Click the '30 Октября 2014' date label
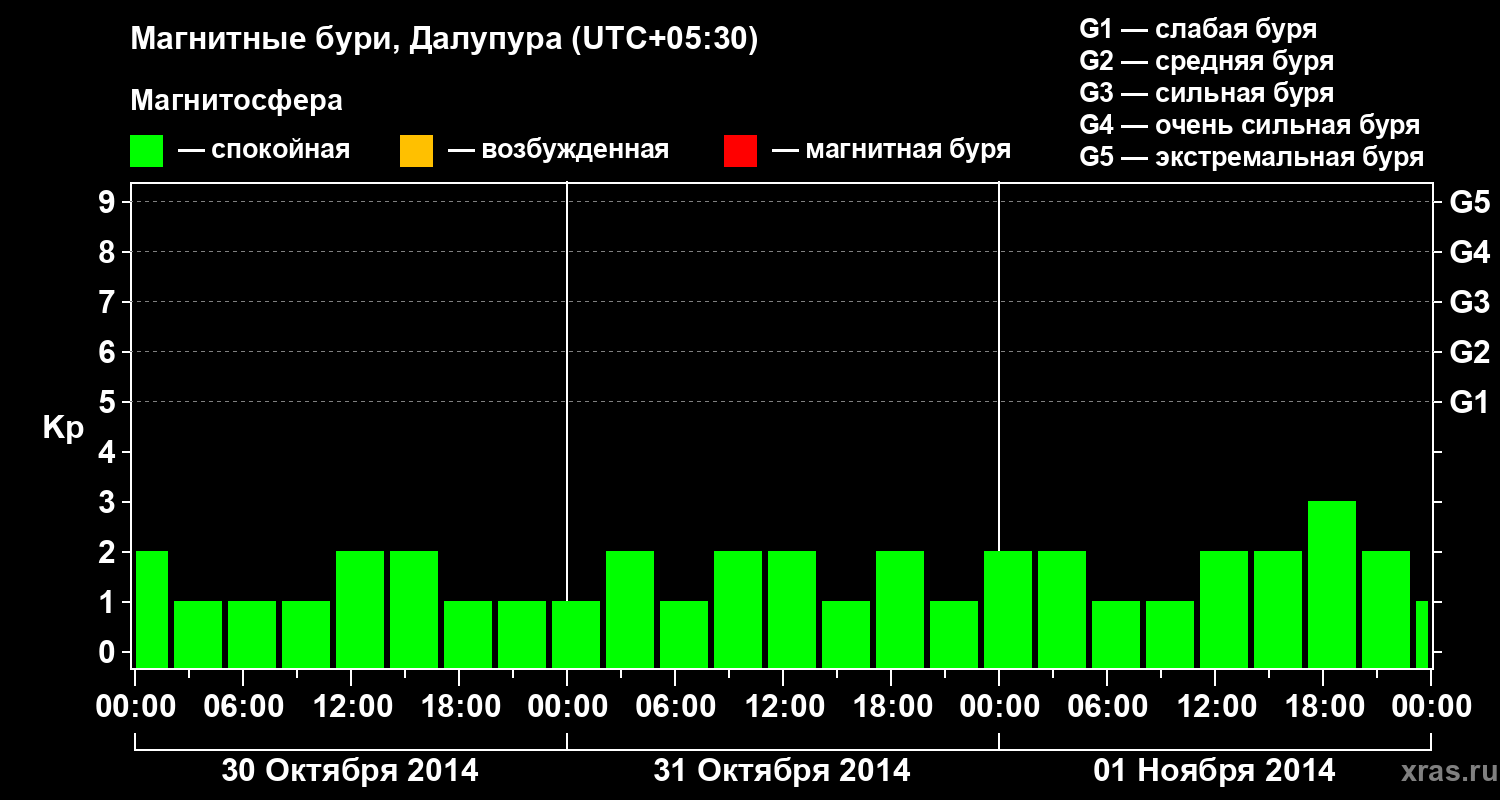This screenshot has width=1500, height=800. coord(350,770)
